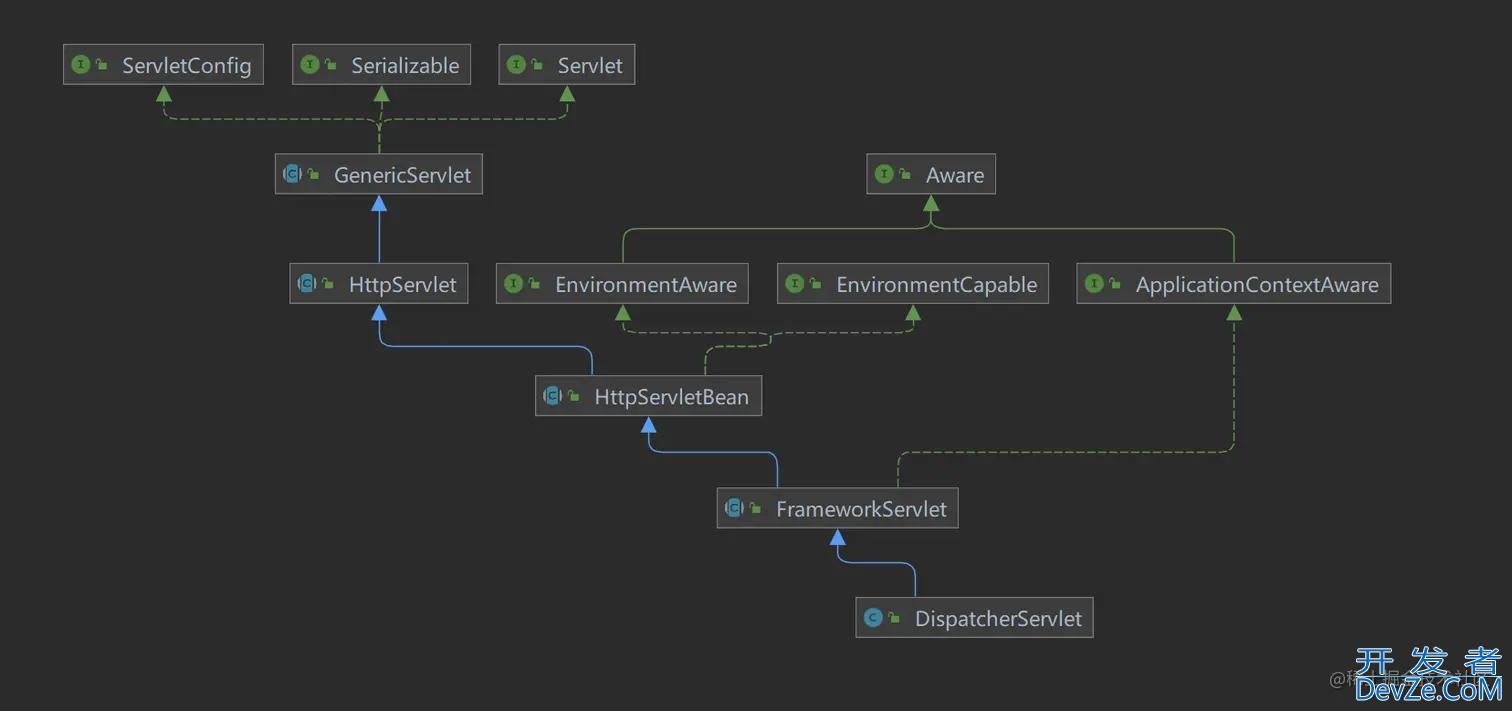Click the interface icon on EnvironmentCapable node
This screenshot has height=711, width=1512.
(x=795, y=284)
